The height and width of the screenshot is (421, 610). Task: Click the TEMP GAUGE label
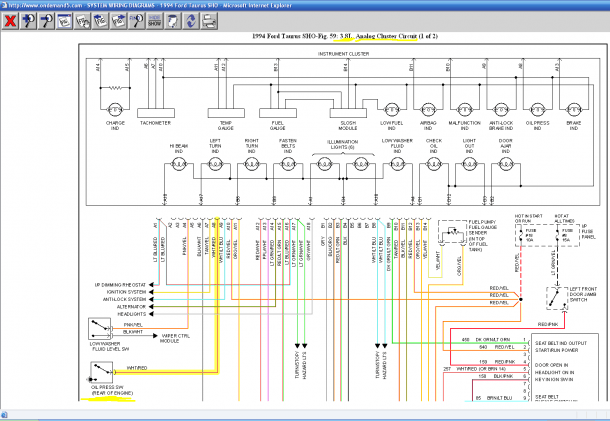click(226, 125)
